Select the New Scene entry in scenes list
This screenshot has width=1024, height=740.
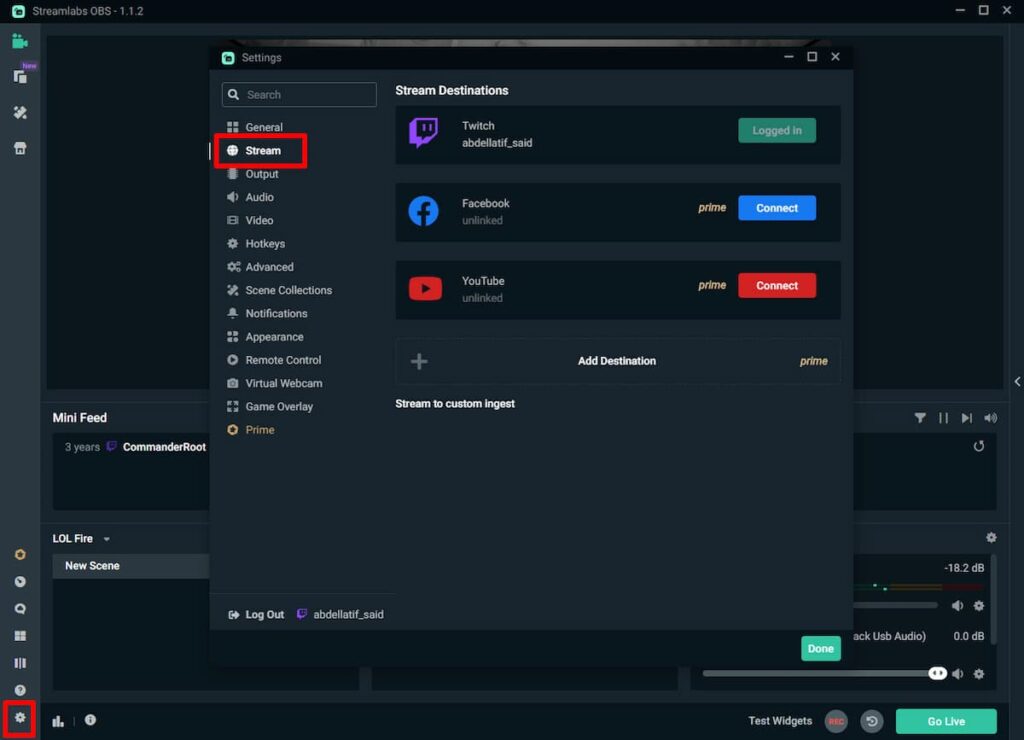coord(131,566)
